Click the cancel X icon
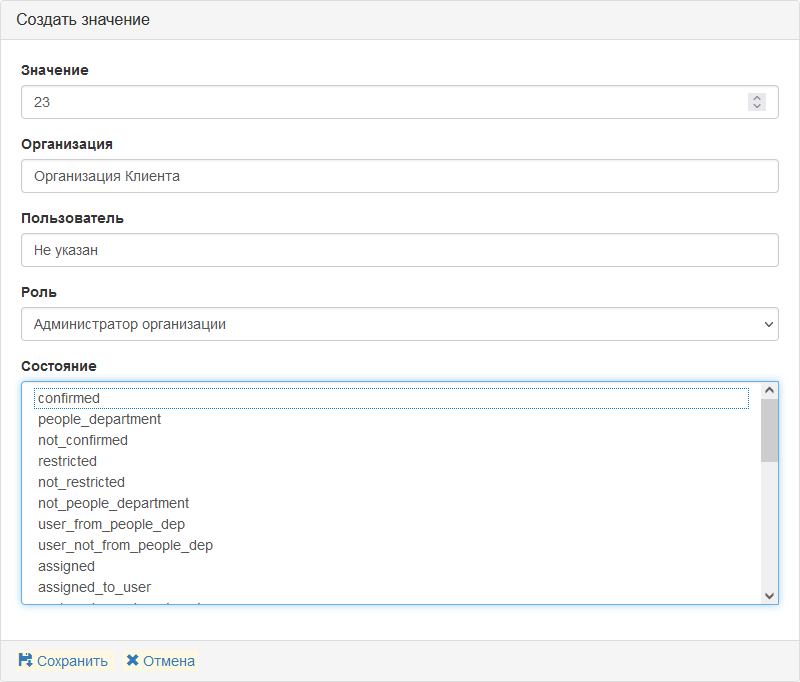Viewport: 800px width, 682px height. [132, 660]
